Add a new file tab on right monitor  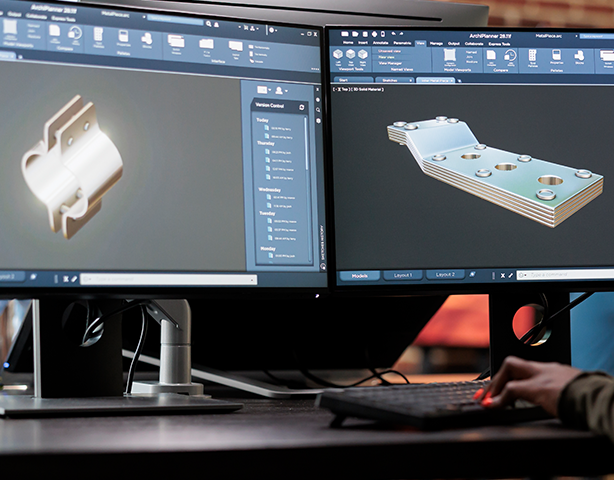[460, 81]
